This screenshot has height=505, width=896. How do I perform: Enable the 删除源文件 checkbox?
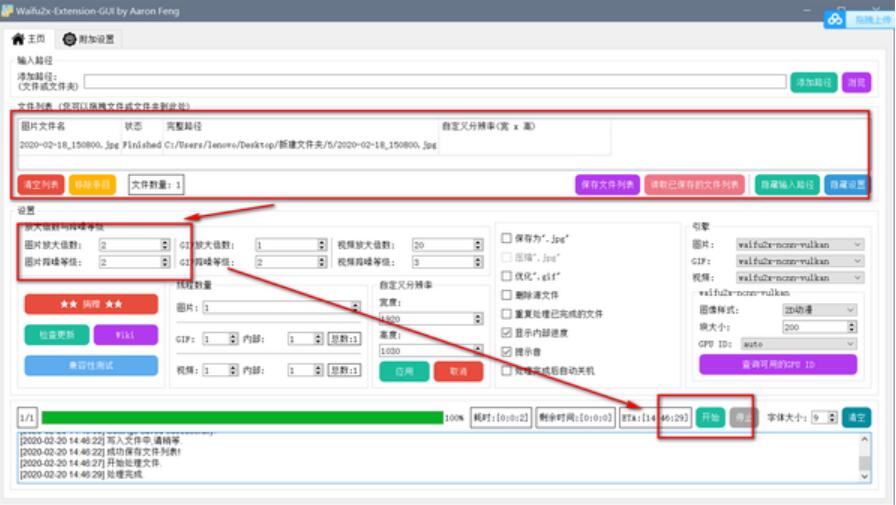coord(506,295)
